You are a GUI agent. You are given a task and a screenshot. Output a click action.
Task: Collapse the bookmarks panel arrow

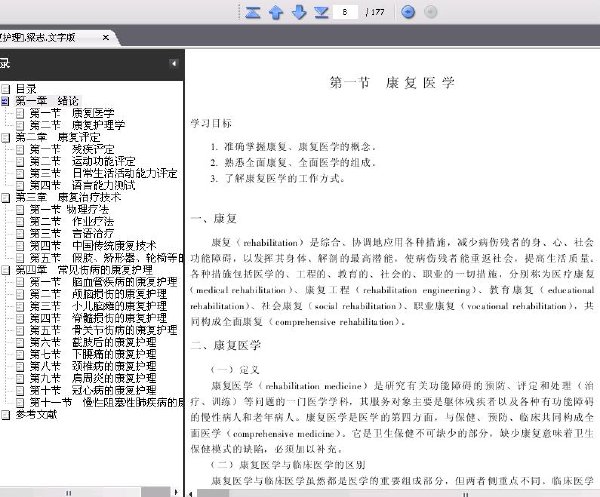[174, 63]
